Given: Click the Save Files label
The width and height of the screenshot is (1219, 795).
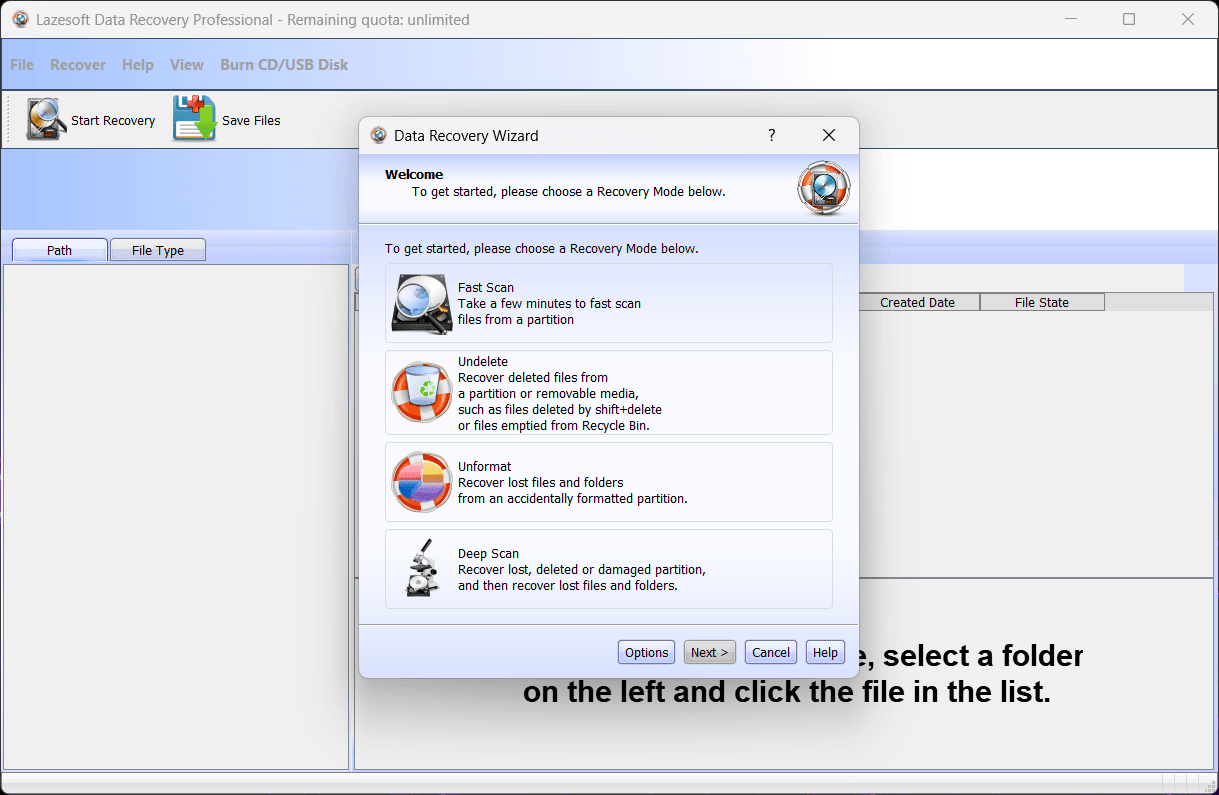Looking at the screenshot, I should coord(251,120).
